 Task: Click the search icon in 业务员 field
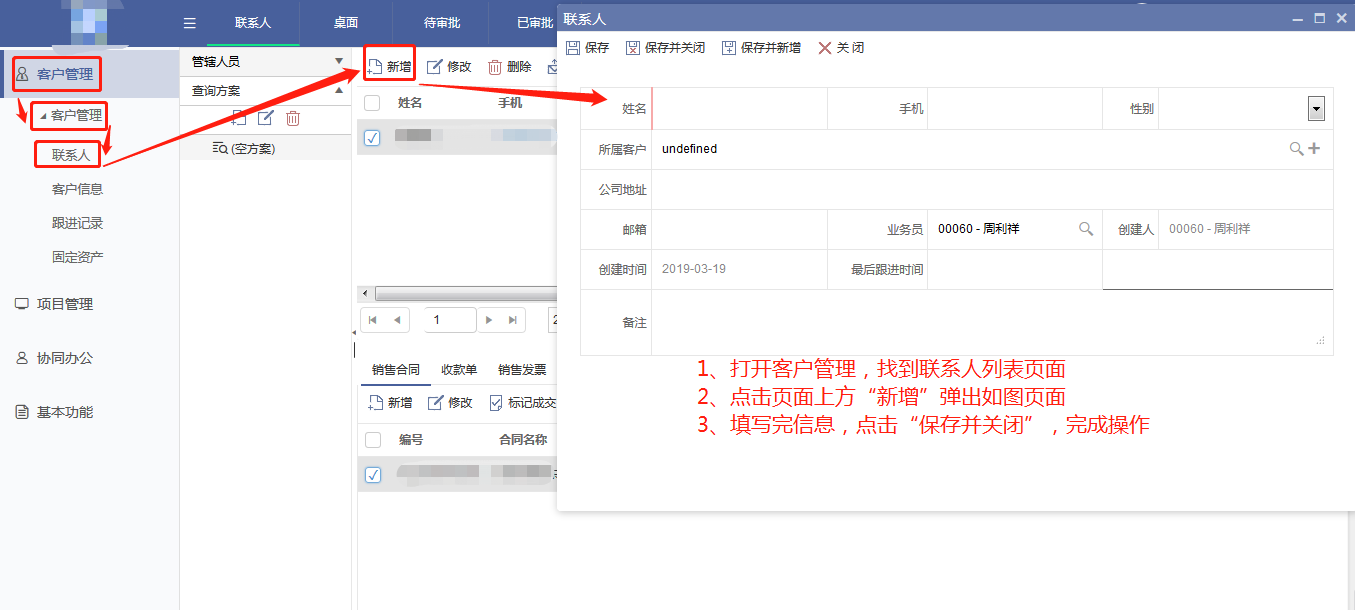(x=1086, y=229)
